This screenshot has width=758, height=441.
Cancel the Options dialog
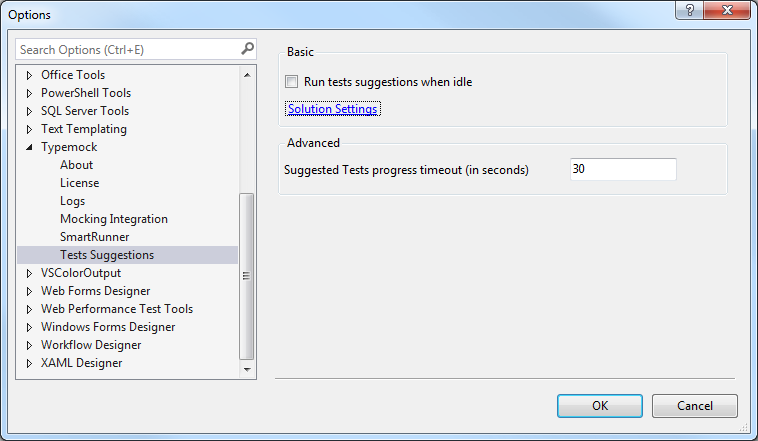tap(694, 405)
